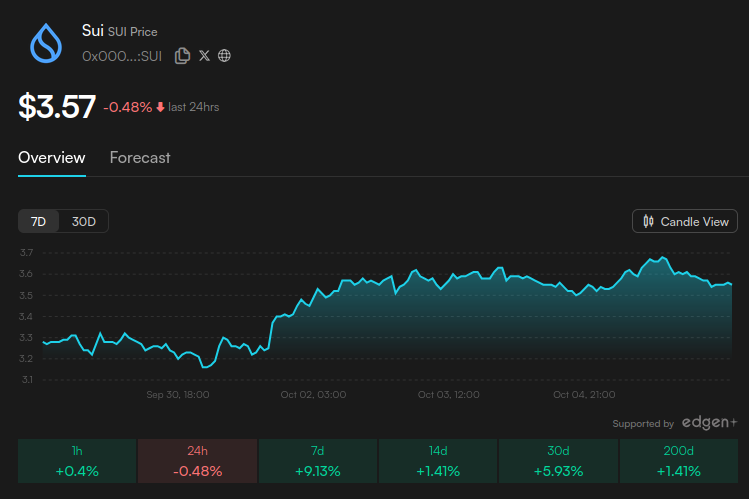Select the 200d change tile
Image resolution: width=749 pixels, height=499 pixels.
tap(678, 461)
